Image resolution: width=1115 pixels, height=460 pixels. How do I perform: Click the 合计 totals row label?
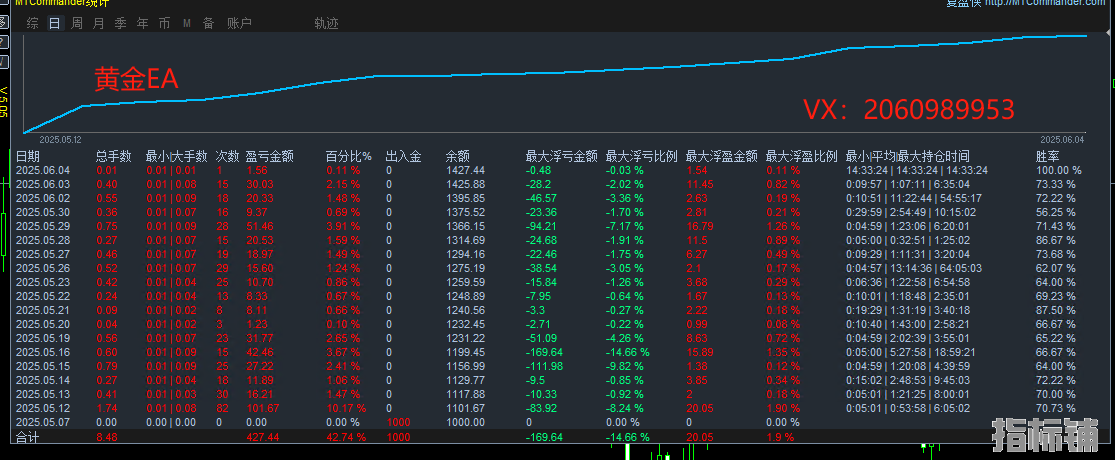tap(28, 437)
